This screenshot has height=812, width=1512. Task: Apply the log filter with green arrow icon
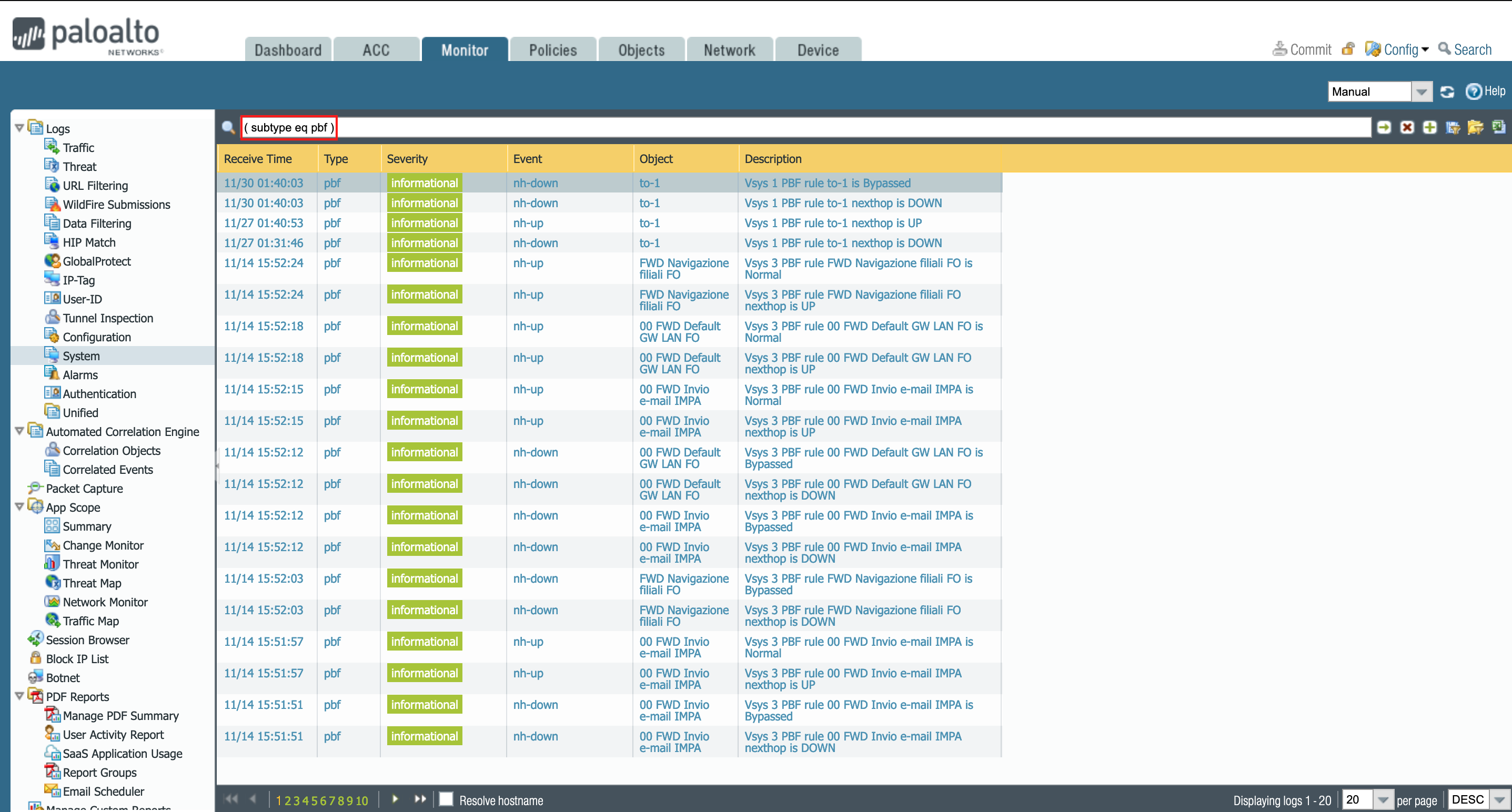coord(1384,127)
